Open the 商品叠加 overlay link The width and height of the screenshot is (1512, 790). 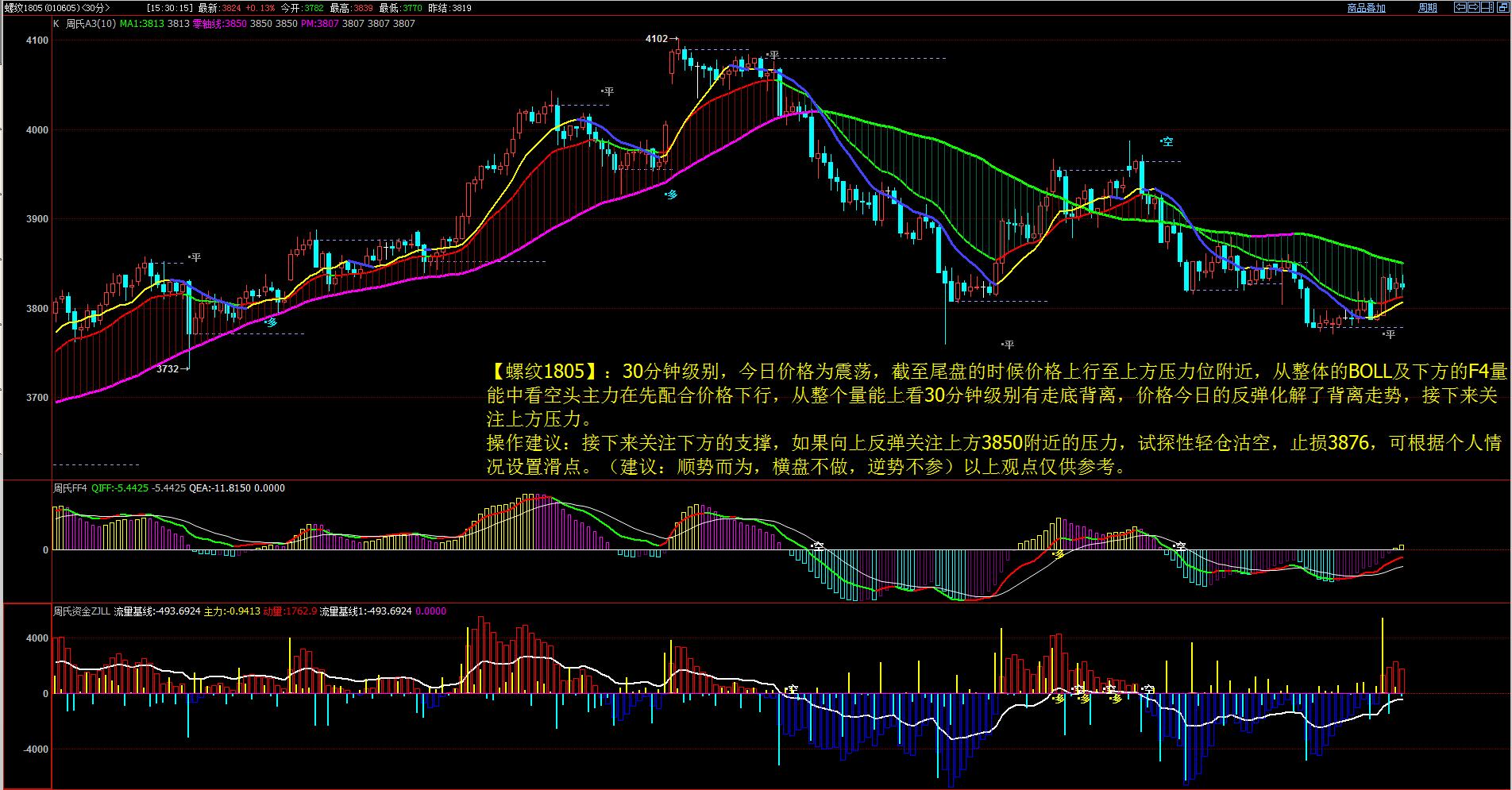[1366, 8]
